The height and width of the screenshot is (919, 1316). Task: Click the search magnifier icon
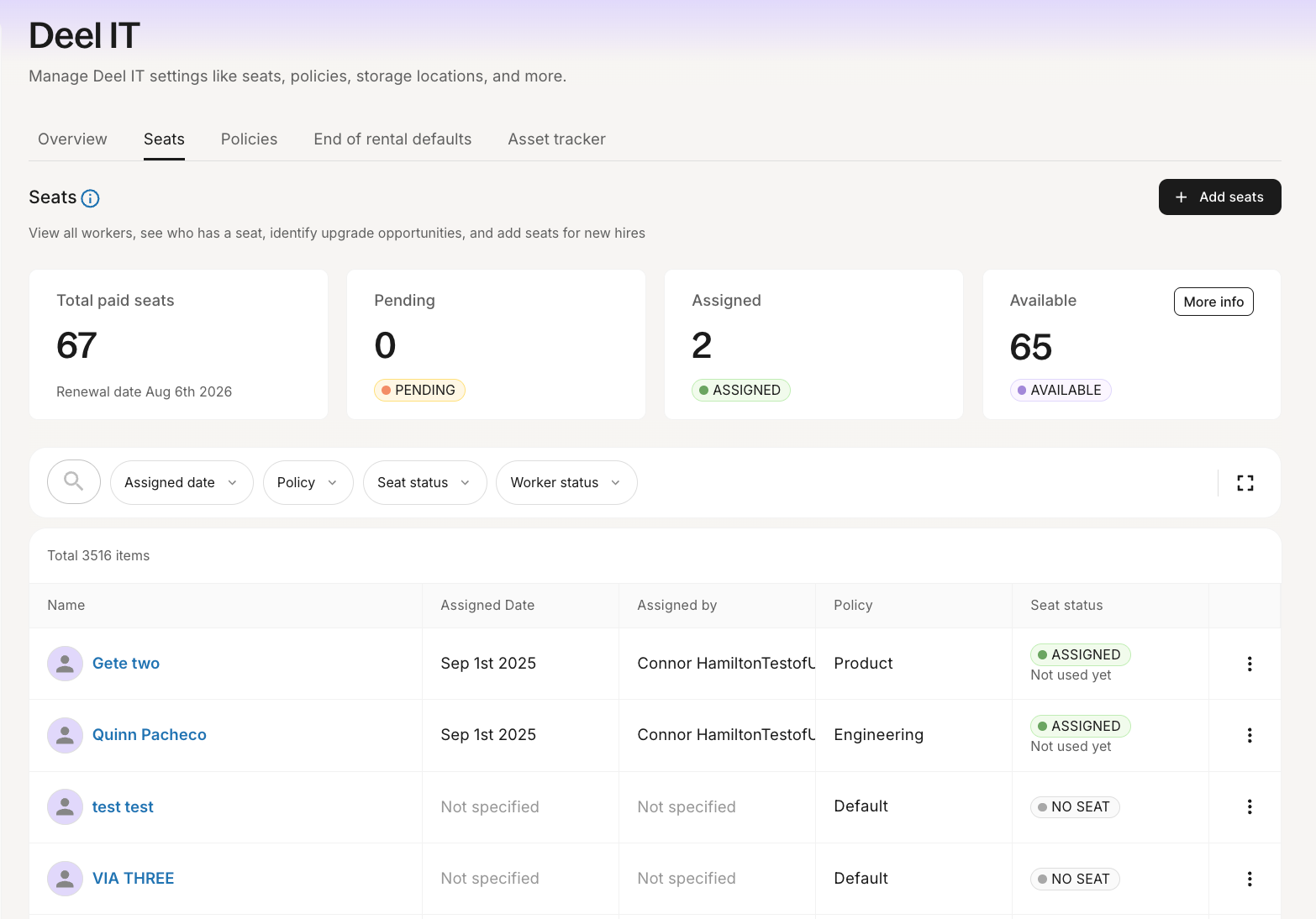click(x=74, y=482)
